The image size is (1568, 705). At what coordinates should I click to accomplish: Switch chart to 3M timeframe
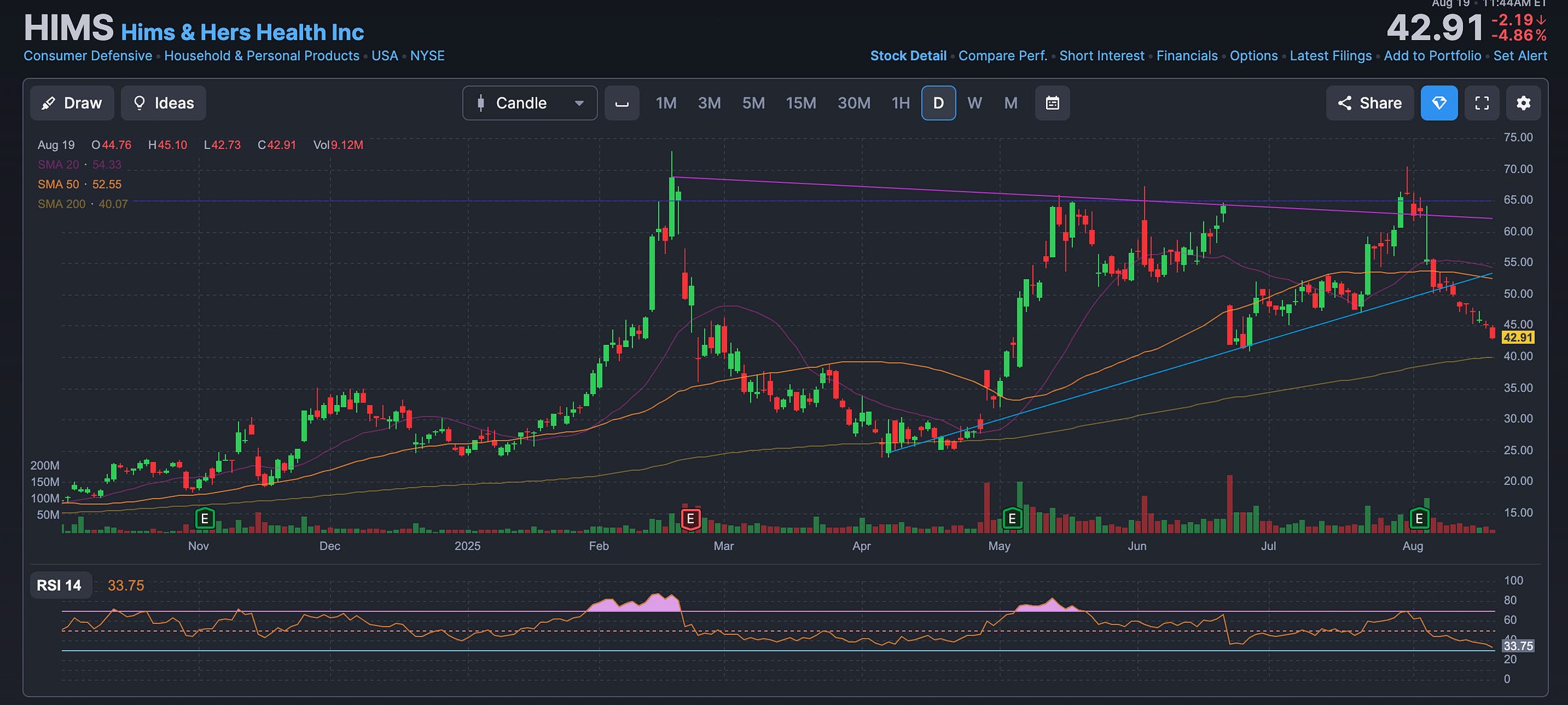point(710,103)
